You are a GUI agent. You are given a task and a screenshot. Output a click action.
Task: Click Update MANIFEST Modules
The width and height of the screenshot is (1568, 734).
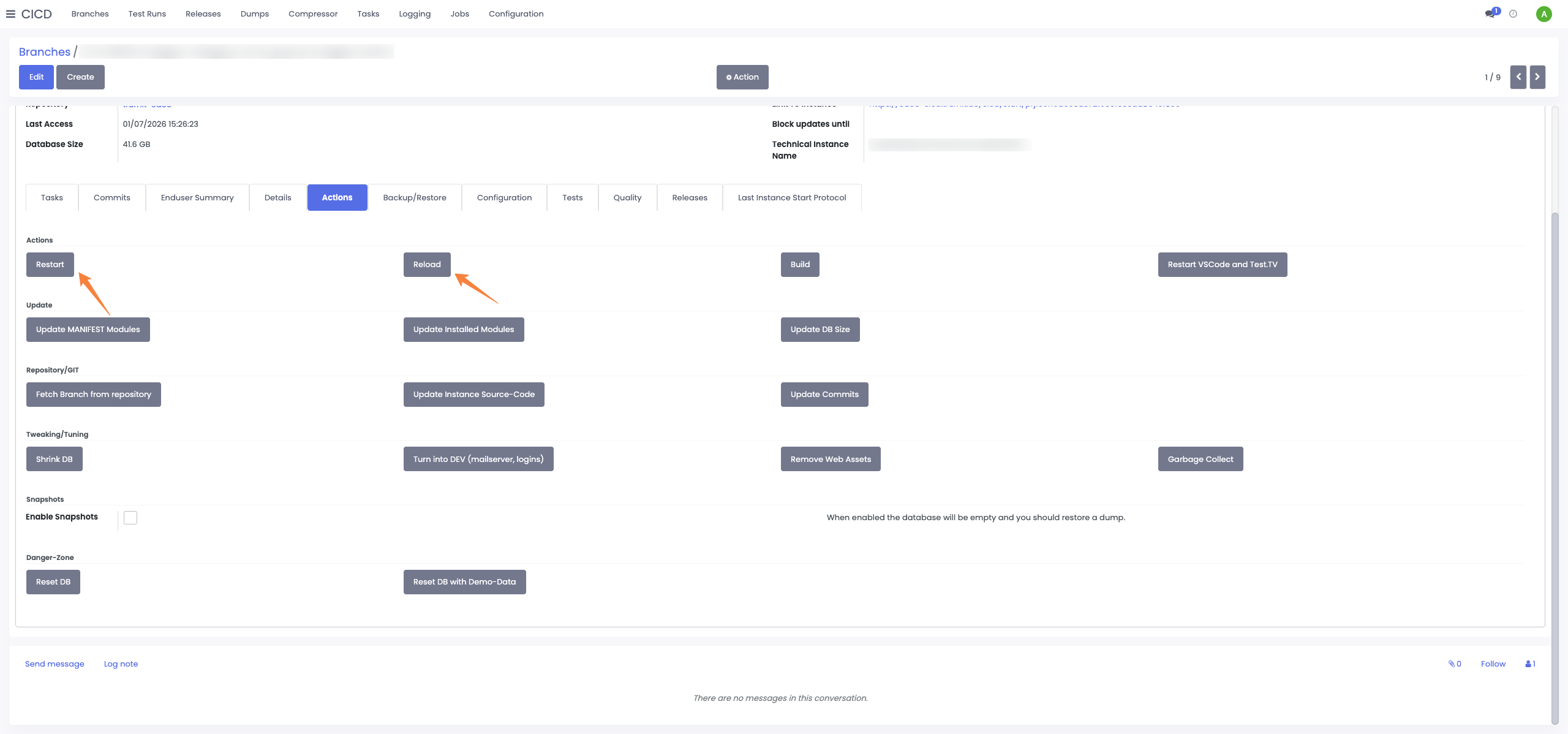click(x=88, y=330)
